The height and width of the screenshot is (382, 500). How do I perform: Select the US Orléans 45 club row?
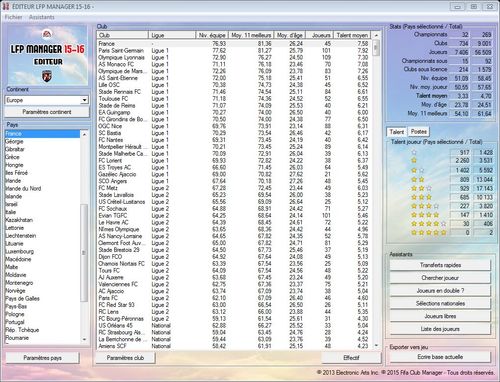[234, 325]
